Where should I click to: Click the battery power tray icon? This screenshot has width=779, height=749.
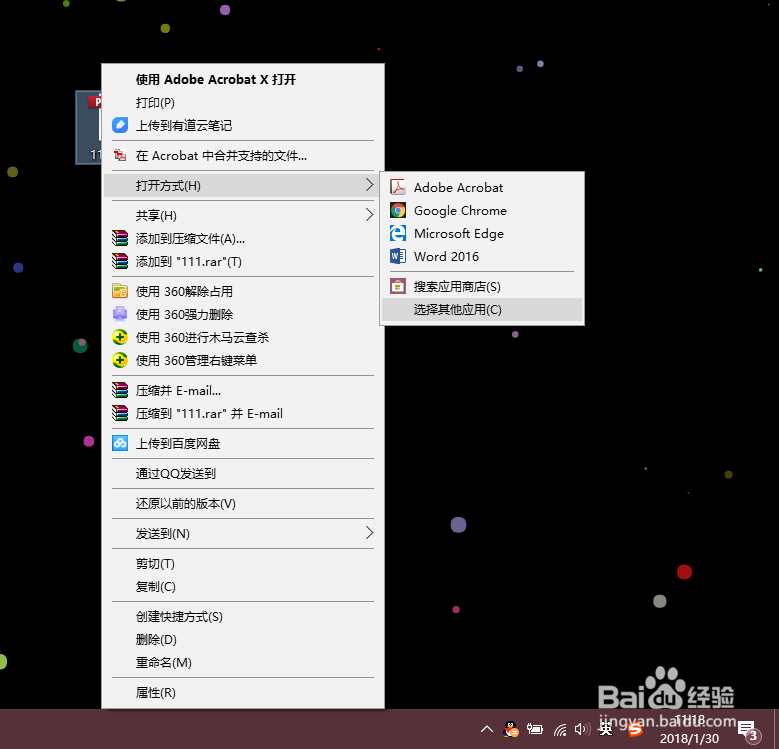(535, 729)
